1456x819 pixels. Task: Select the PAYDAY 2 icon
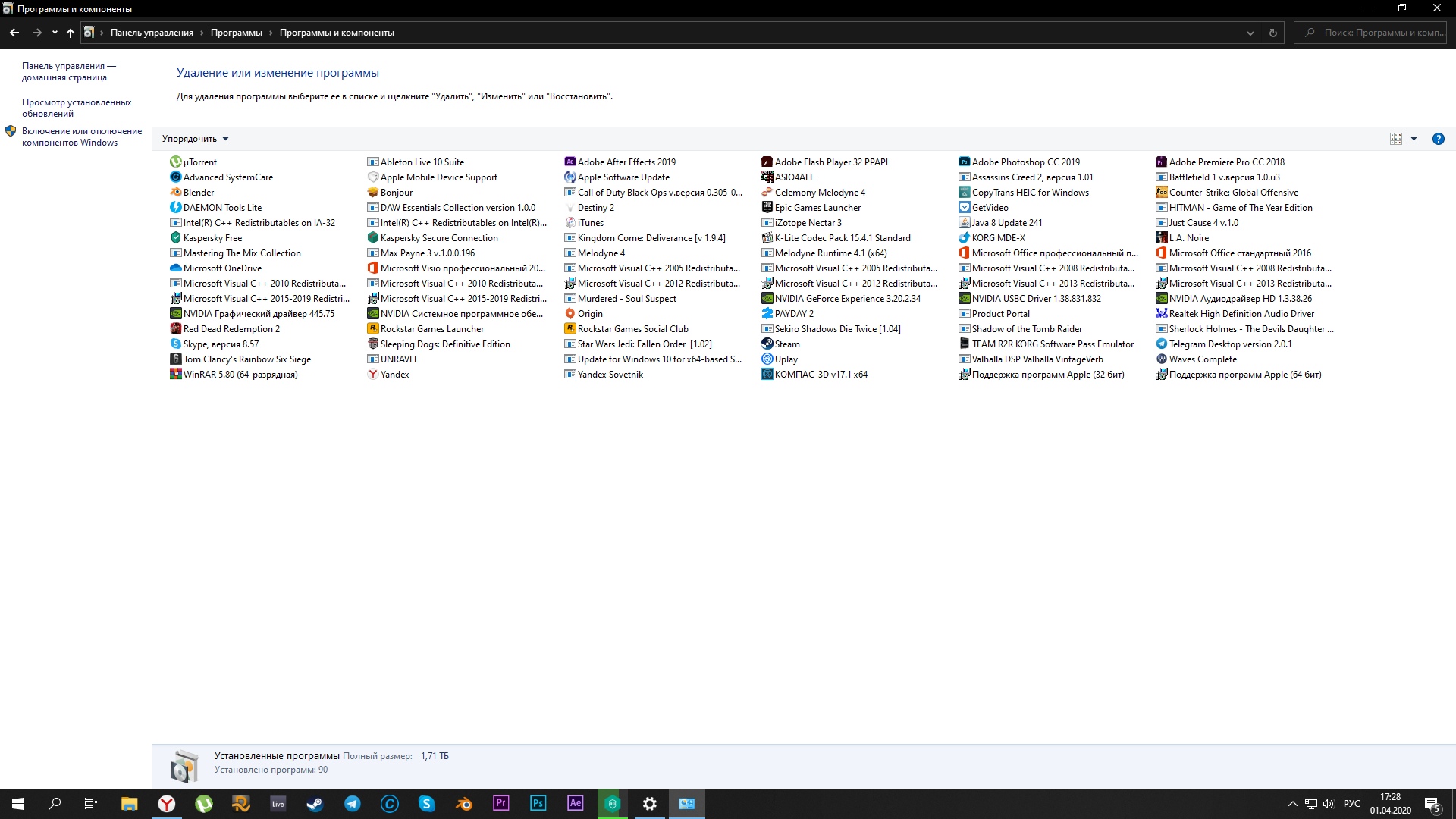pyautogui.click(x=767, y=314)
